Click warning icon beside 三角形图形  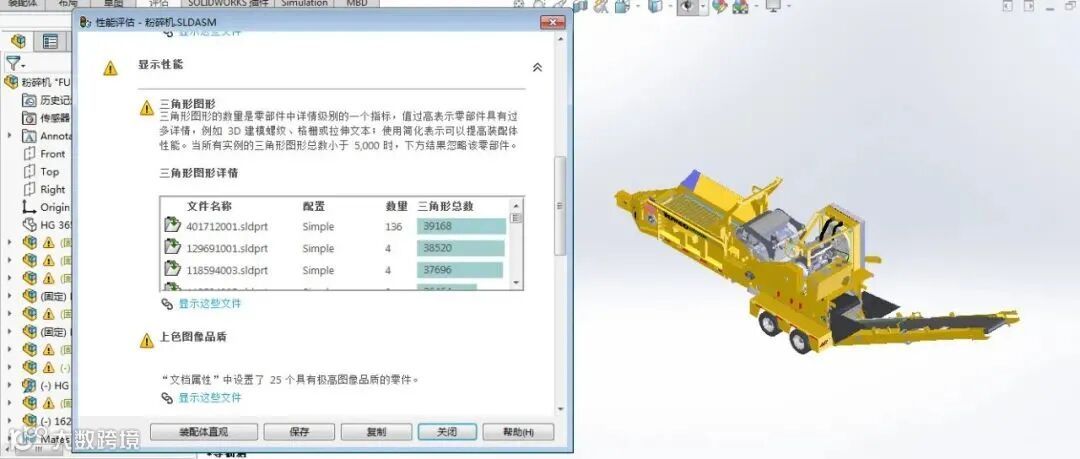pos(147,108)
